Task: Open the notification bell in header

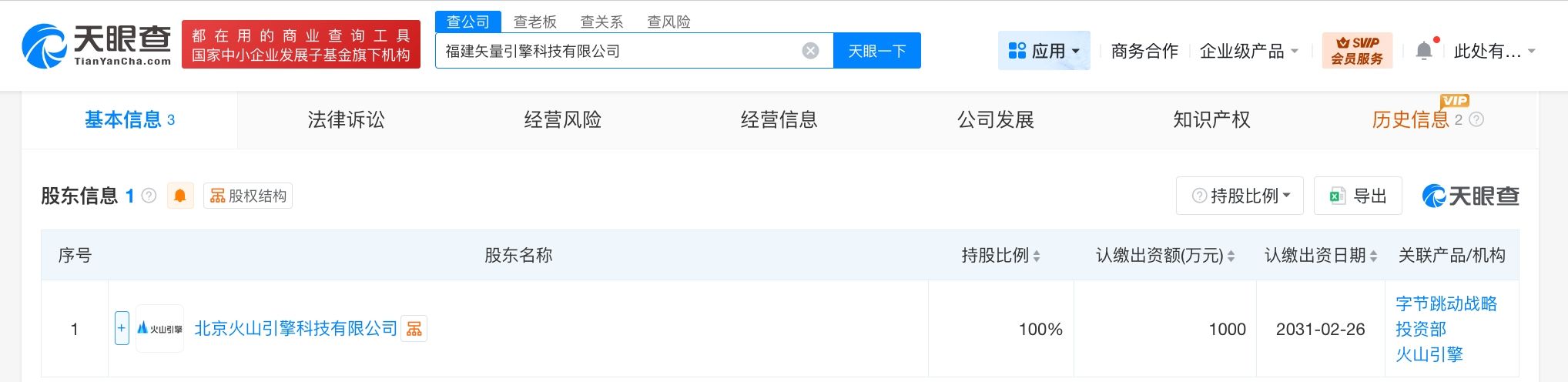Action: click(x=1424, y=51)
